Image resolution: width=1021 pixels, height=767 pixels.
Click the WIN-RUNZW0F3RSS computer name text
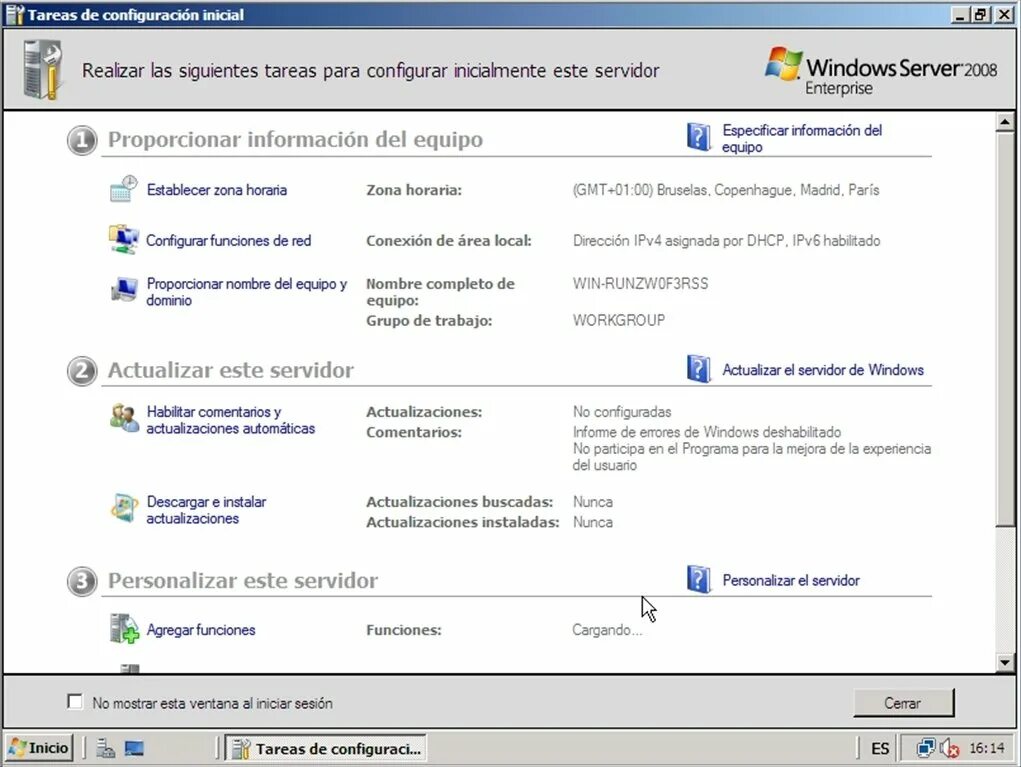click(x=640, y=283)
